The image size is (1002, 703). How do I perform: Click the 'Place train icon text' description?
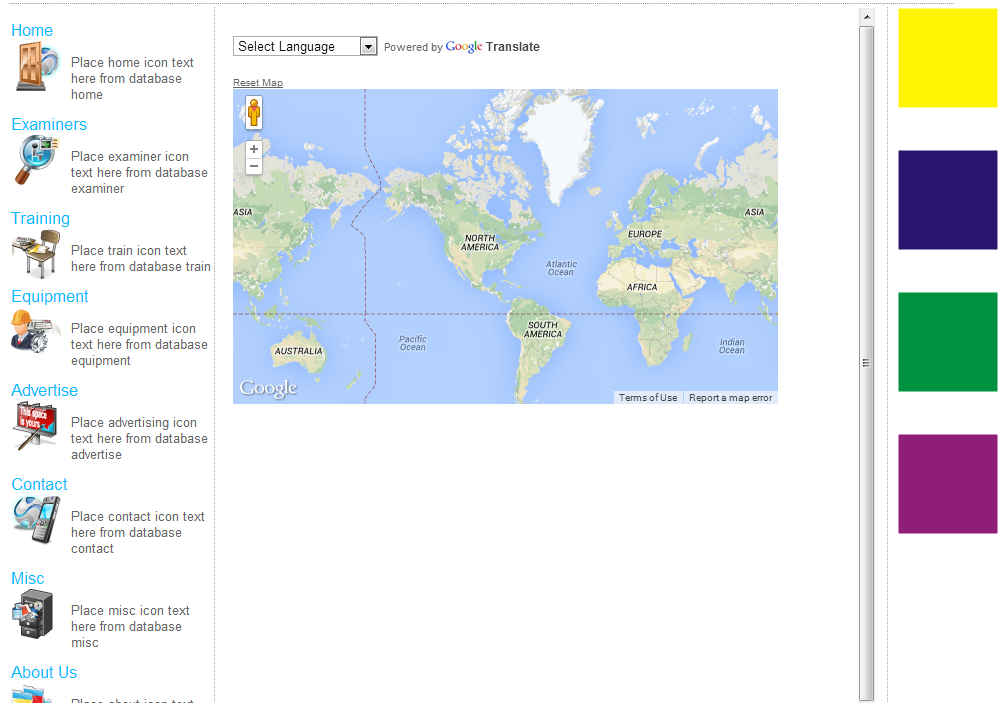[x=141, y=258]
